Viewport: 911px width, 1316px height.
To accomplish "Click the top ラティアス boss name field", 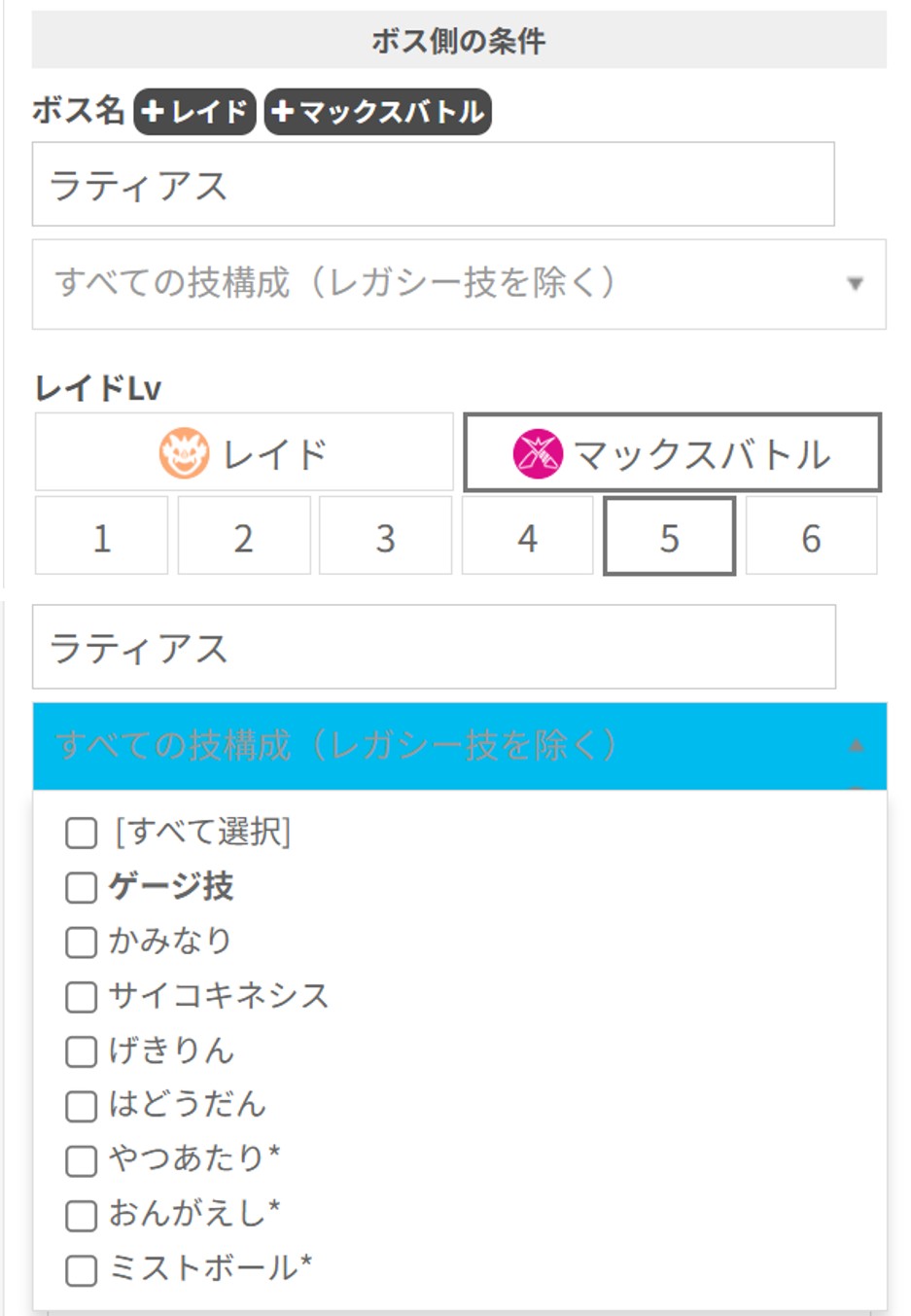I will [433, 185].
